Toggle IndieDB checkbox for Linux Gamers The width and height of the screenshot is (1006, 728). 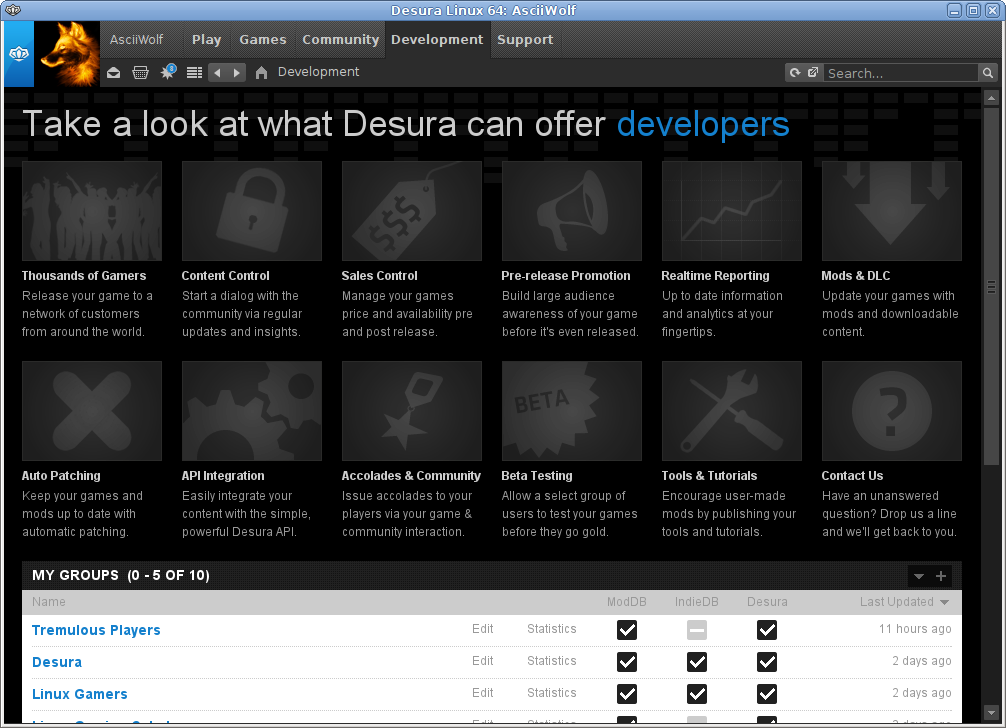point(697,694)
